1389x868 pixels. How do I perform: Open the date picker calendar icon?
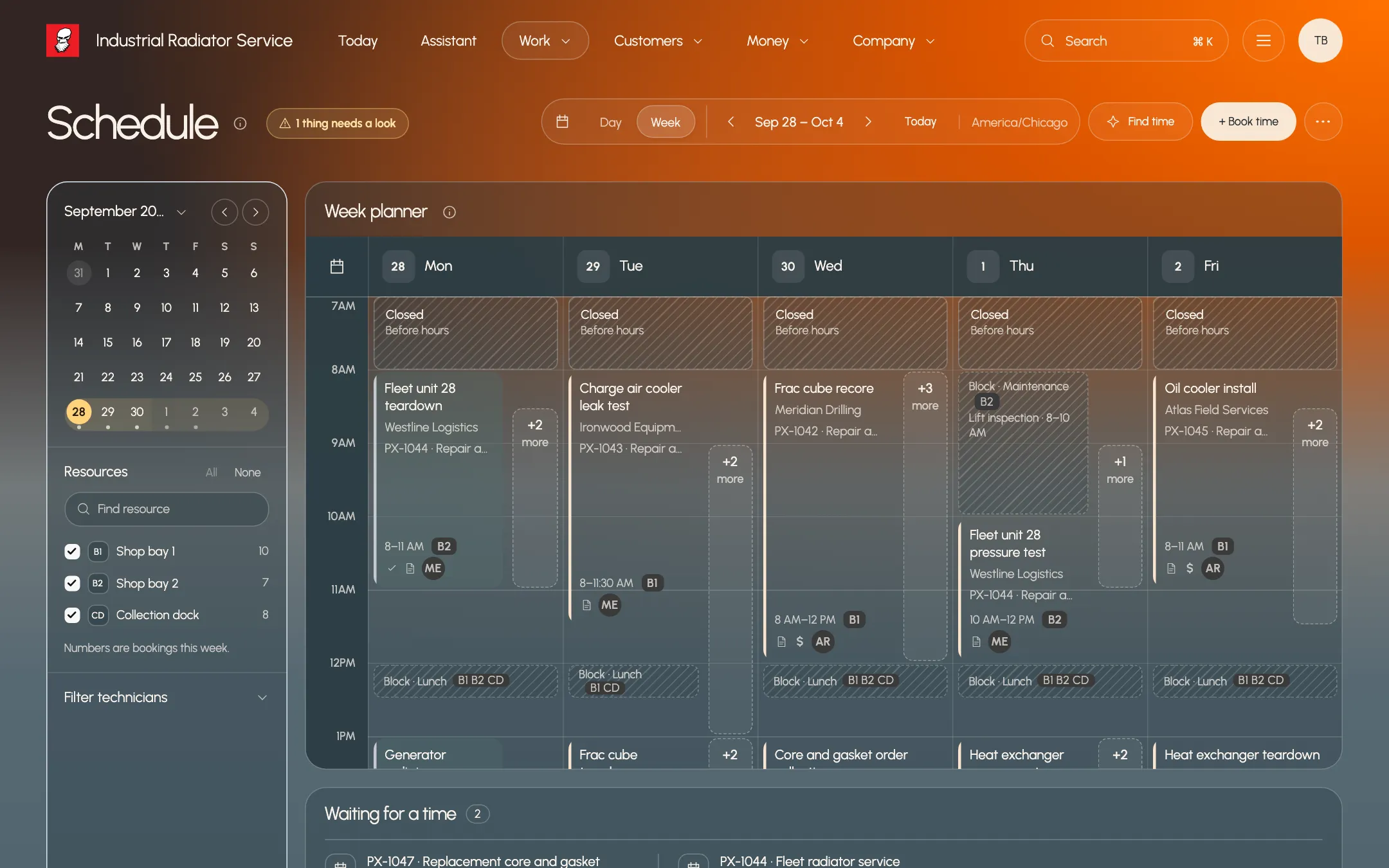click(562, 122)
